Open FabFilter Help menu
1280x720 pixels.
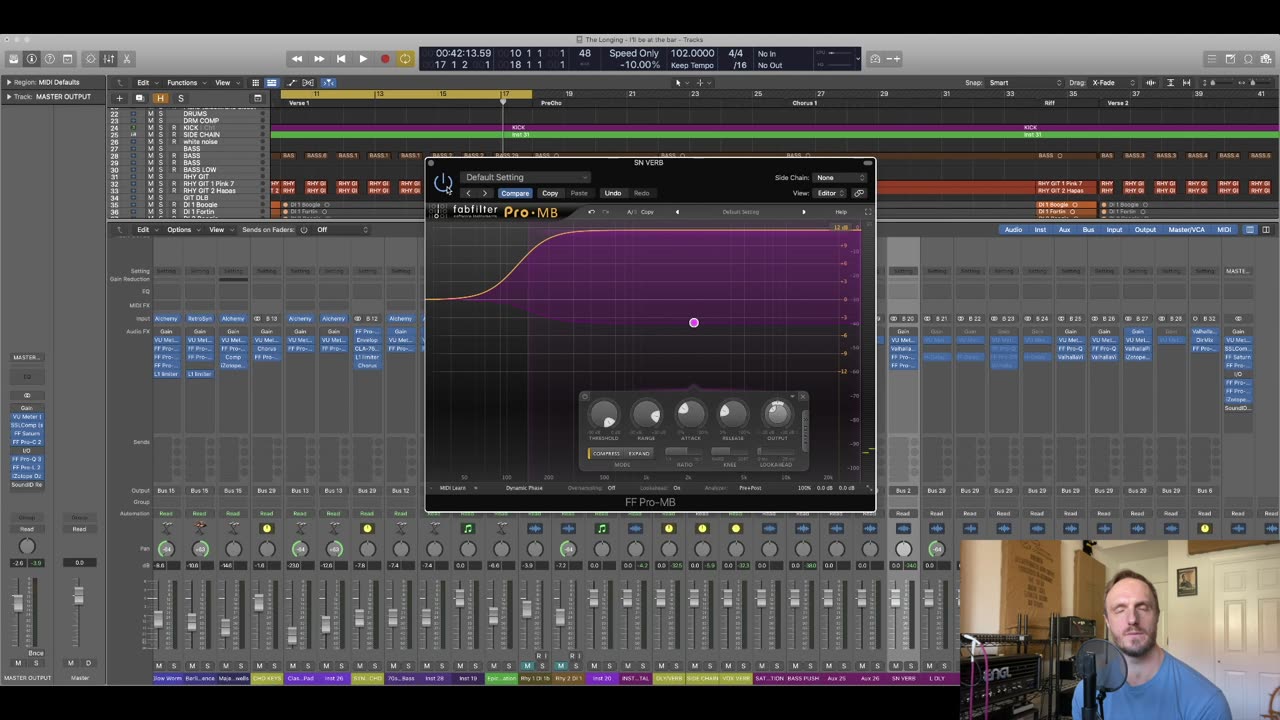click(841, 212)
